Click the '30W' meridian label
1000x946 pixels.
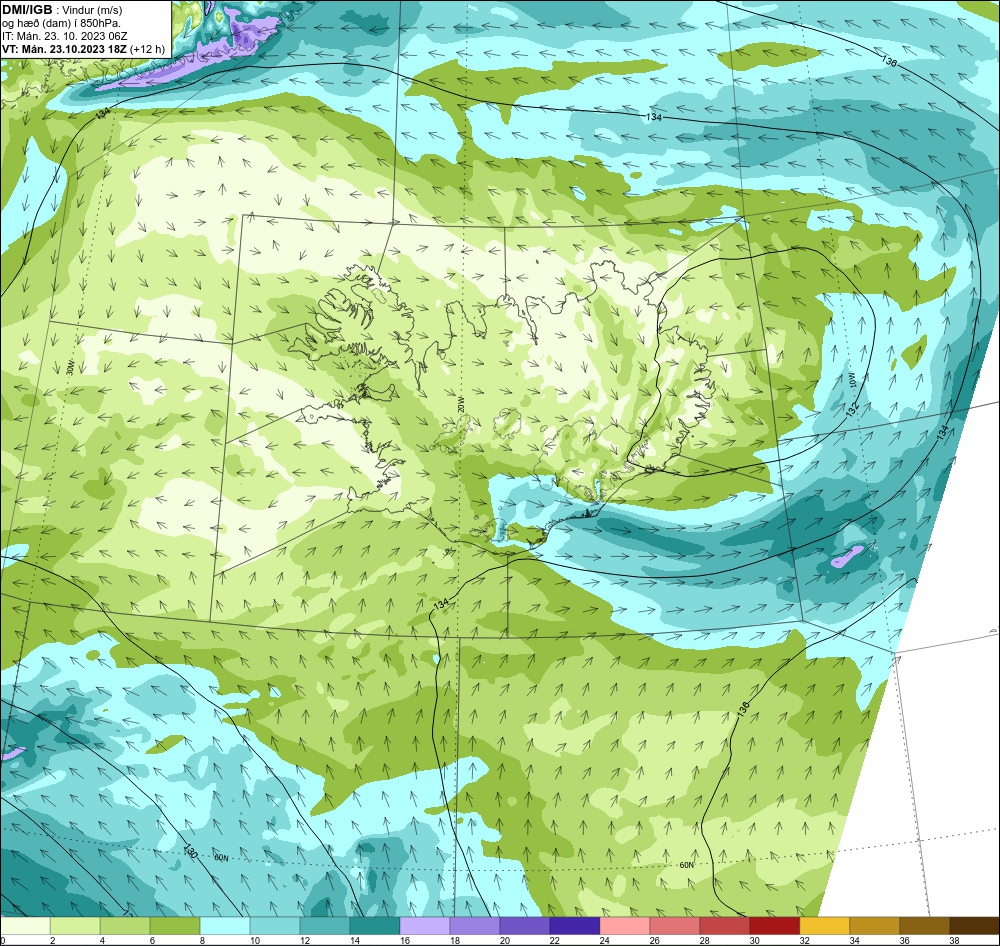tap(70, 367)
